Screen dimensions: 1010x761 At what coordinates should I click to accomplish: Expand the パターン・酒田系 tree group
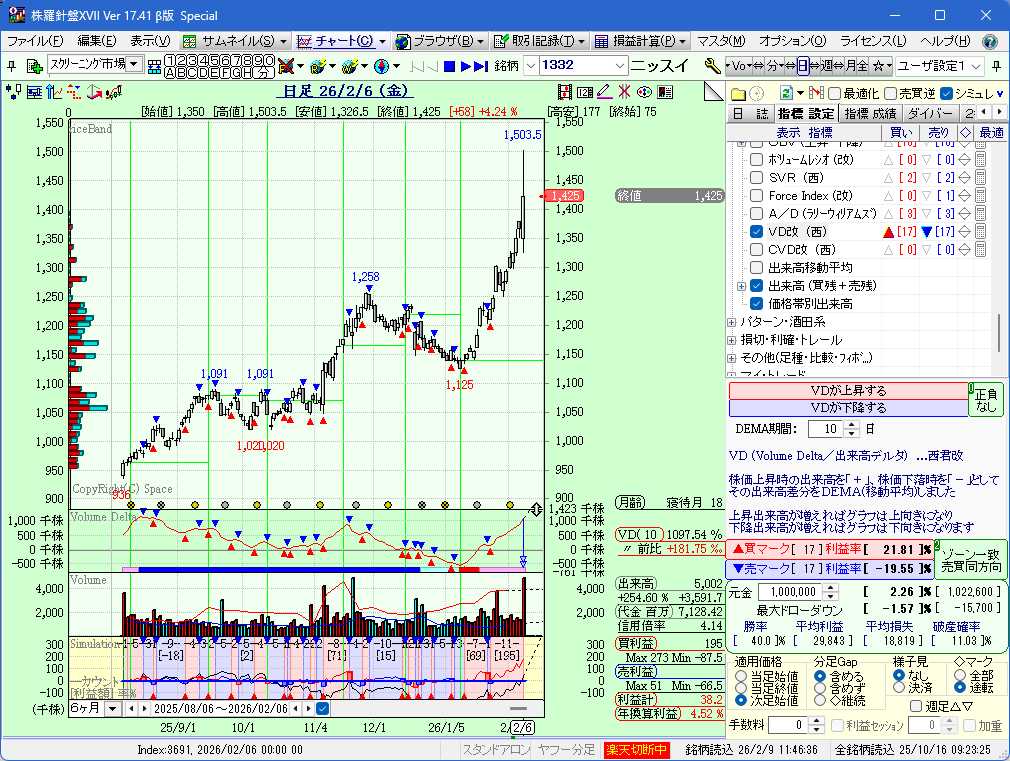coord(732,322)
